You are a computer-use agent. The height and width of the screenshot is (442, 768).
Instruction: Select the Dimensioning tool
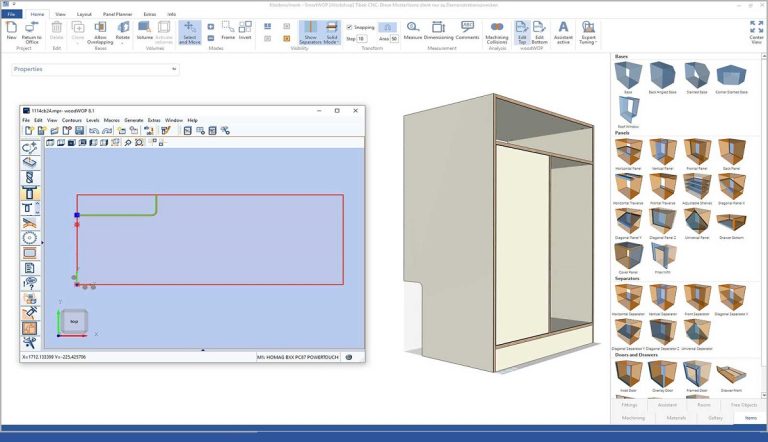pyautogui.click(x=440, y=30)
